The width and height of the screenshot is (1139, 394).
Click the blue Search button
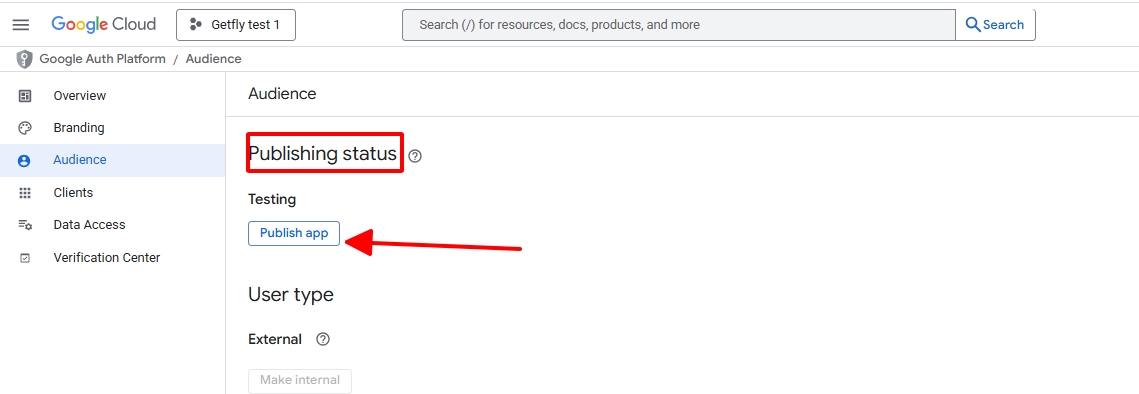(994, 25)
